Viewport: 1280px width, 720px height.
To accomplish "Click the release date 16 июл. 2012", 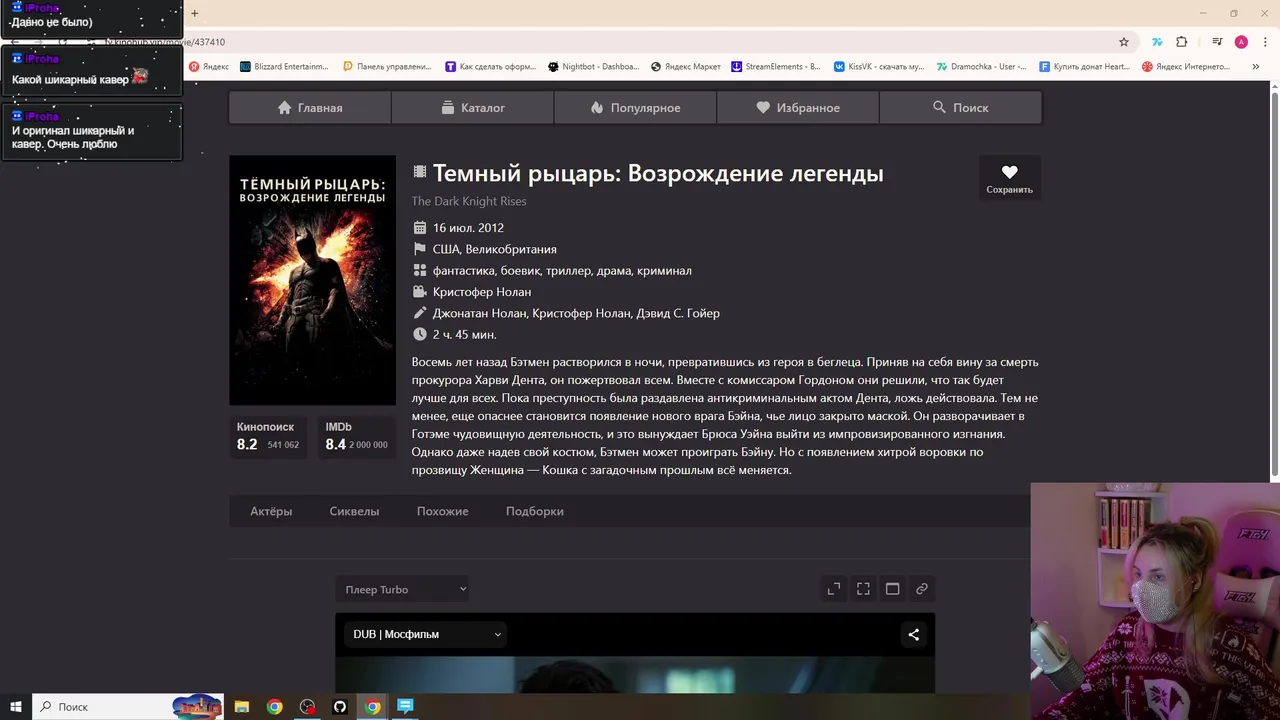I will tap(468, 228).
